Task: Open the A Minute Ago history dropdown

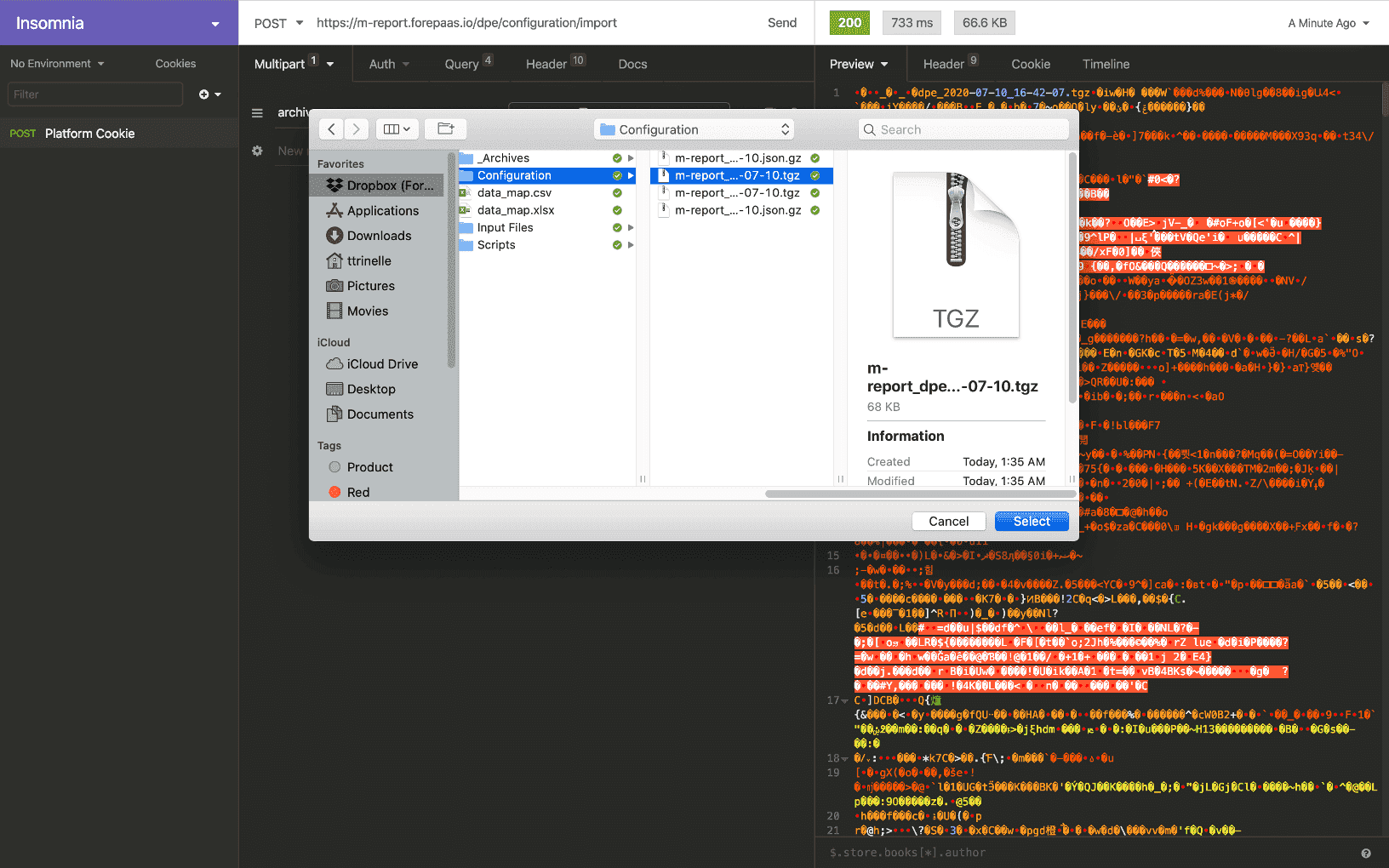Action: click(x=1329, y=23)
